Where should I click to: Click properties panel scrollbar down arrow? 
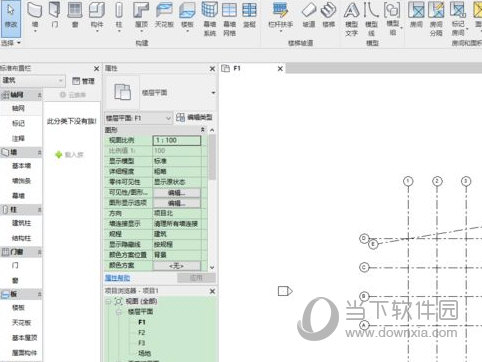click(212, 268)
